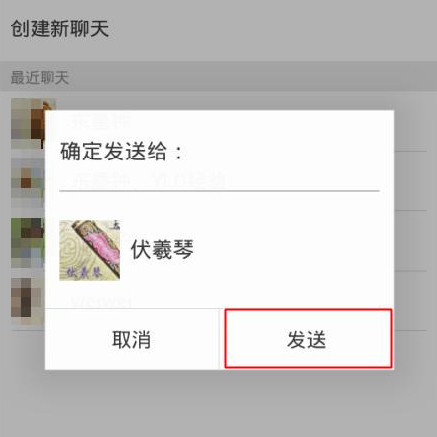Image resolution: width=437 pixels, height=437 pixels.
Task: Tap the 发送 button to confirm sending
Action: (x=308, y=339)
